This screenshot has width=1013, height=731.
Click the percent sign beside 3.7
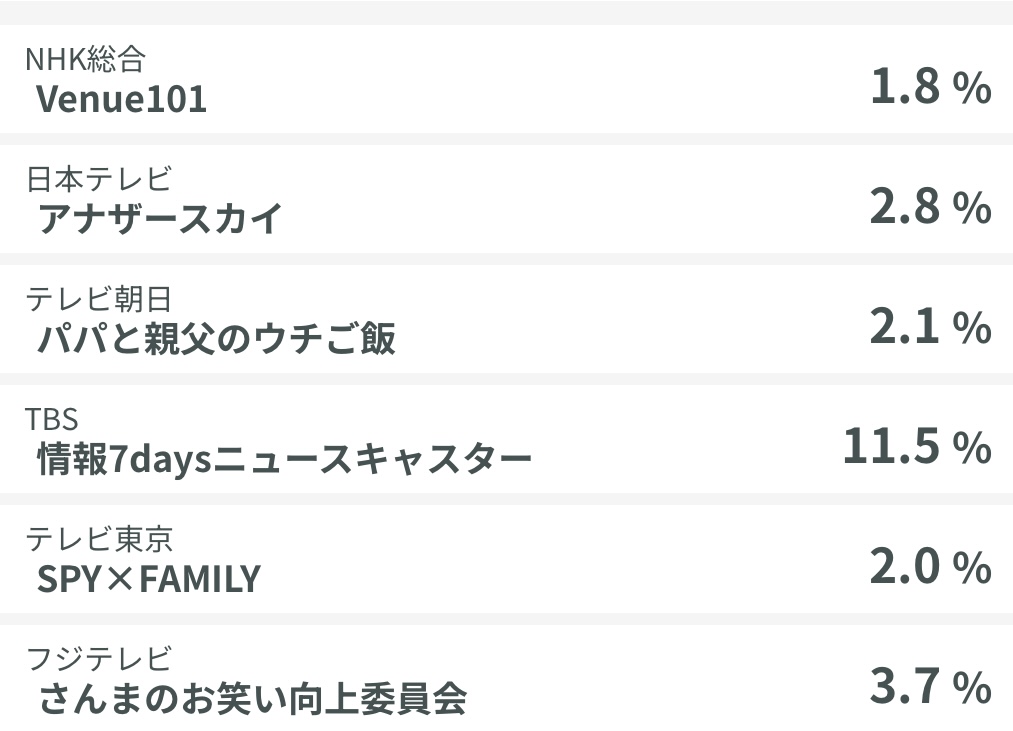[971, 690]
